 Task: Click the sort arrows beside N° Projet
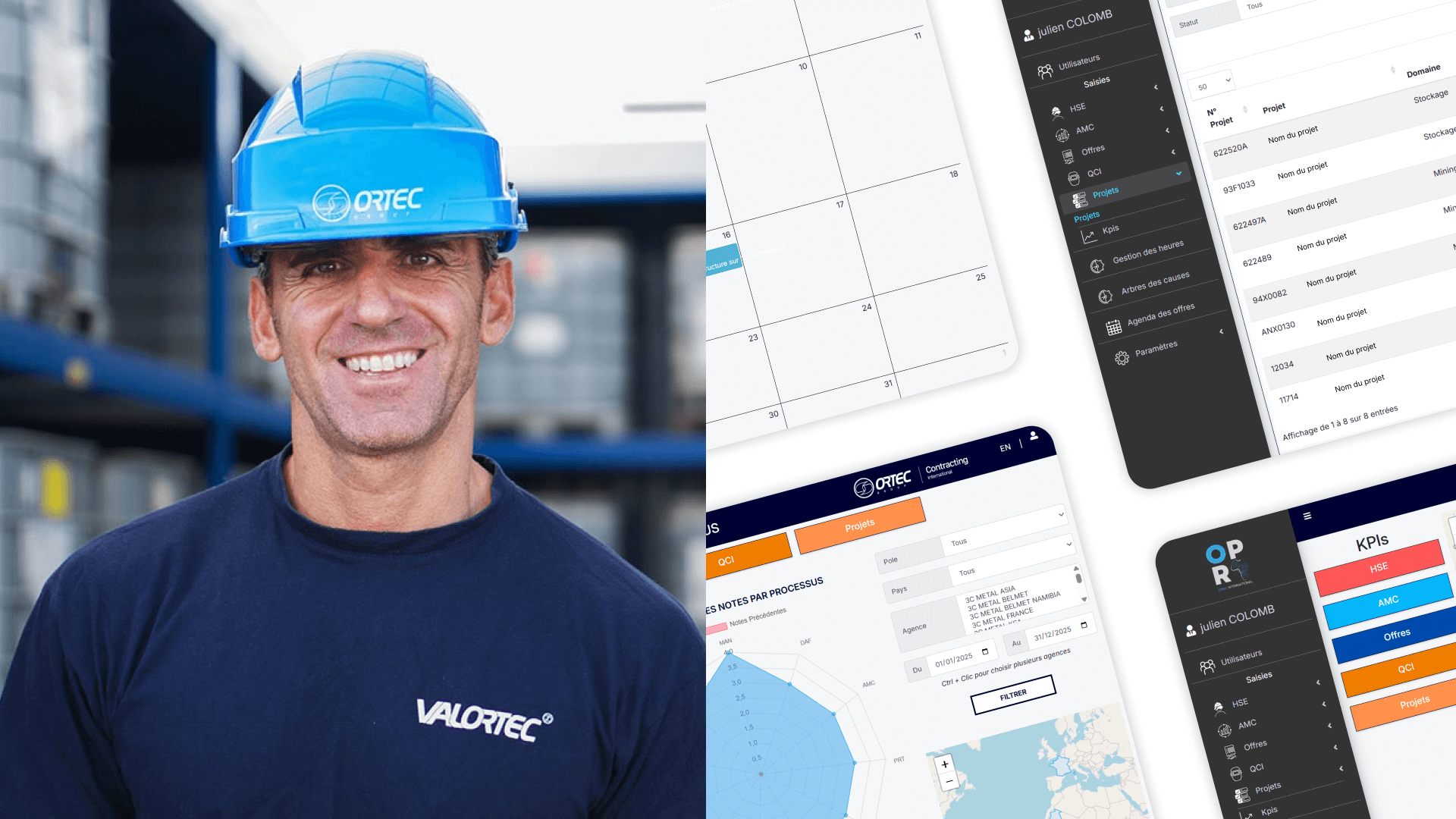pos(1244,110)
